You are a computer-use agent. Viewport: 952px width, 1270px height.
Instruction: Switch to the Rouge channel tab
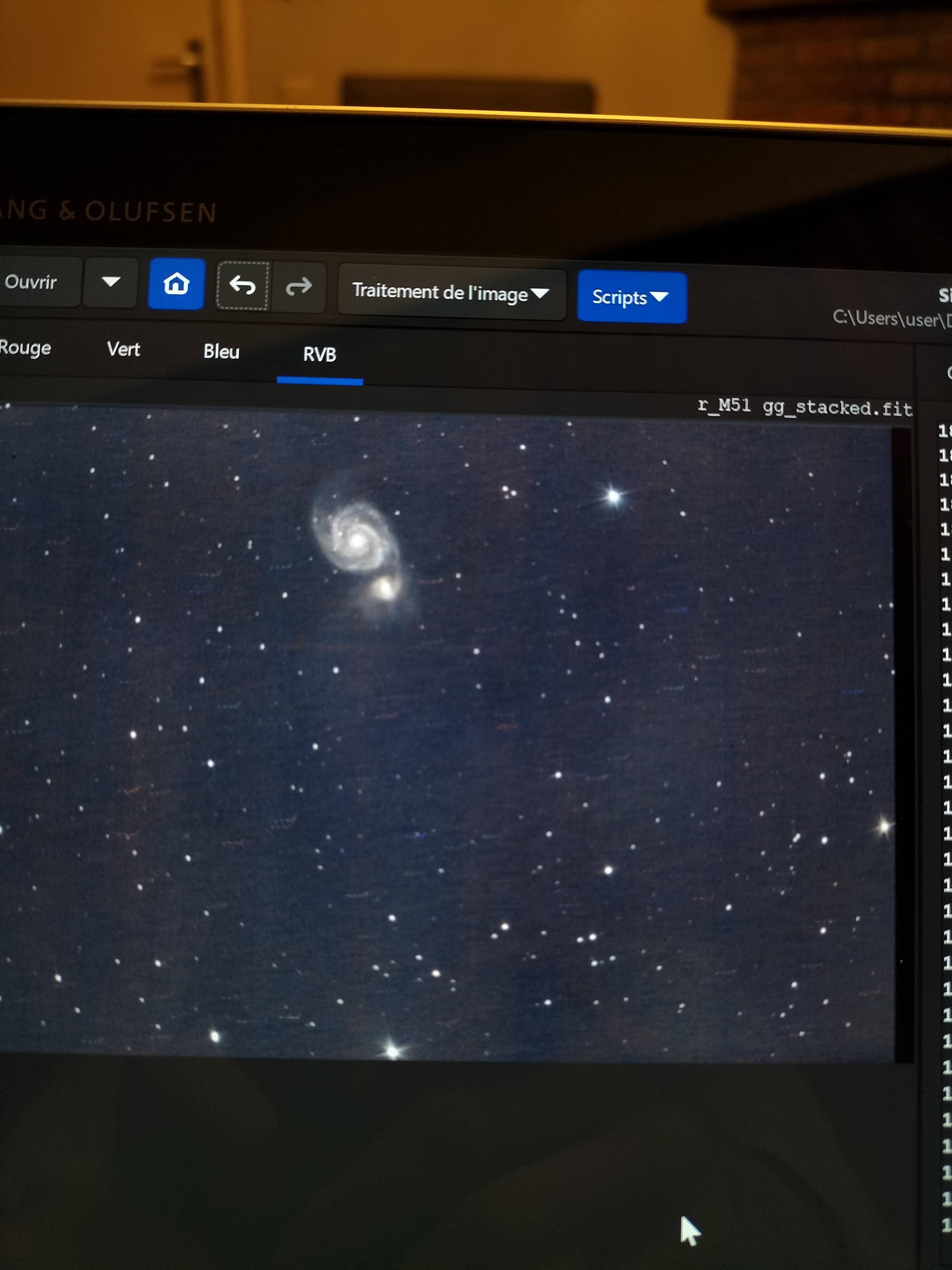pos(25,348)
